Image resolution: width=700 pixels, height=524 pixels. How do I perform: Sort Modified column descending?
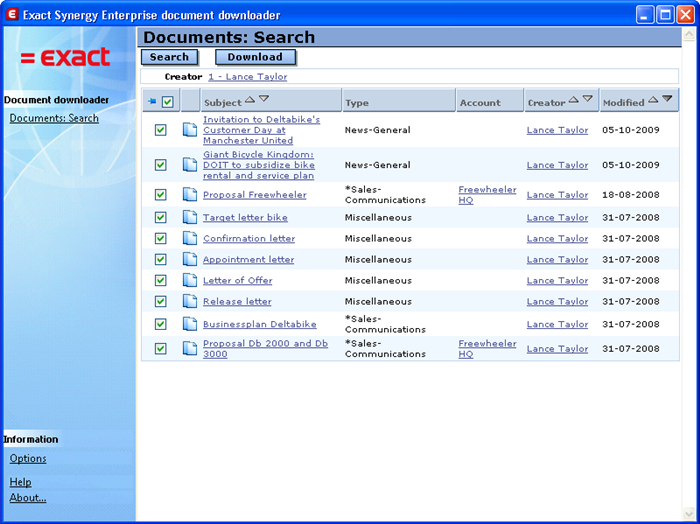pyautogui.click(x=667, y=99)
